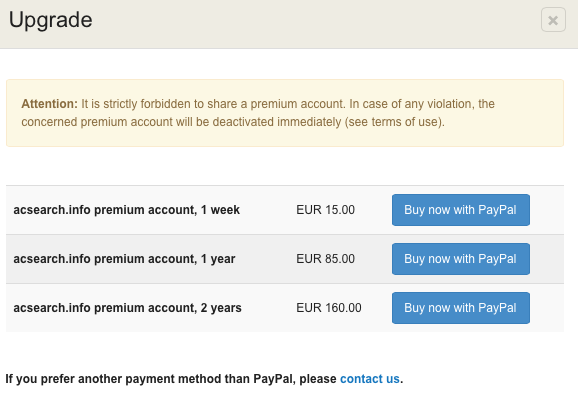Click the EUR 85.00 price
Viewport: 578px width, 397px height.
pos(325,259)
